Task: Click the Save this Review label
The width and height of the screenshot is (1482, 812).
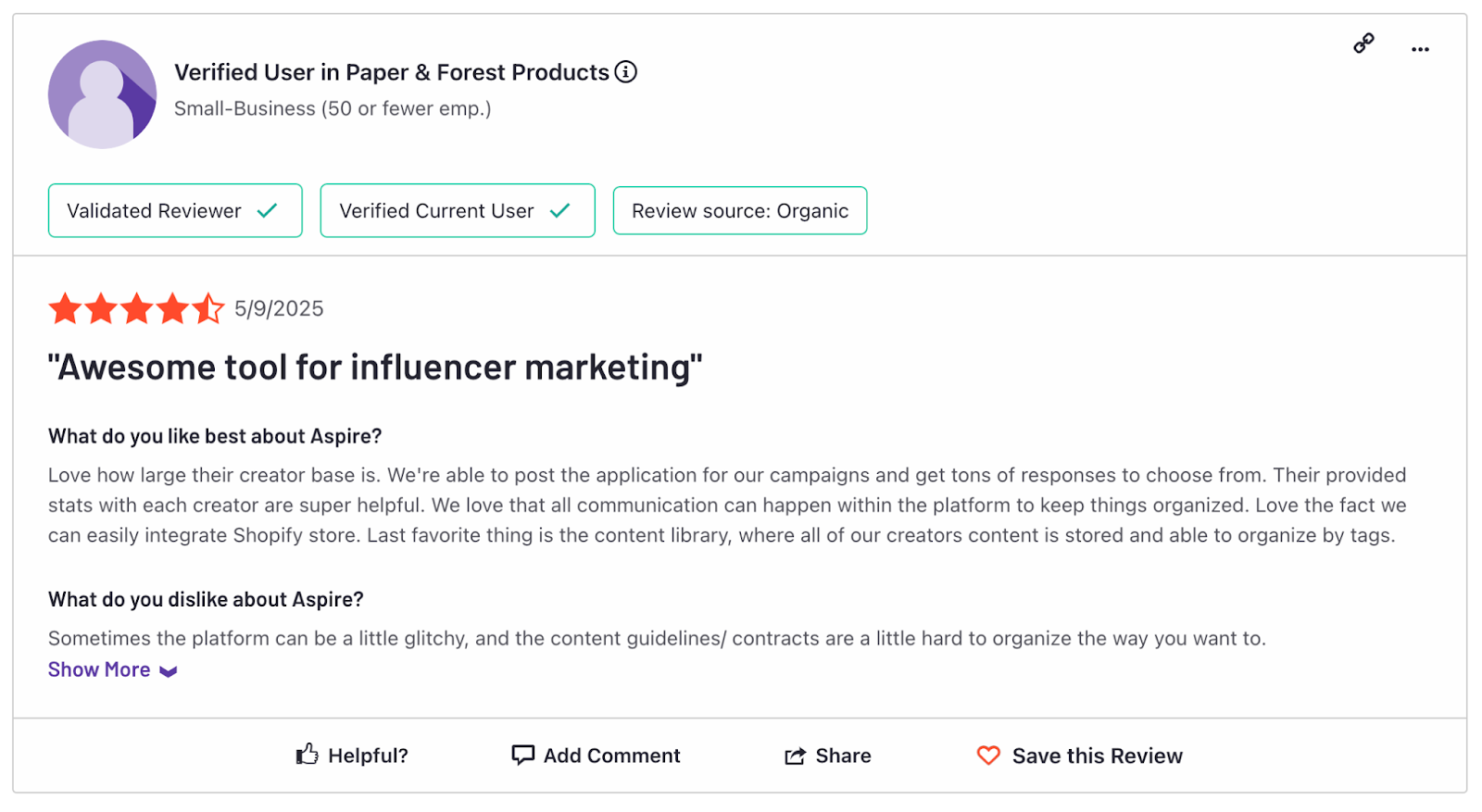Action: 1098,756
